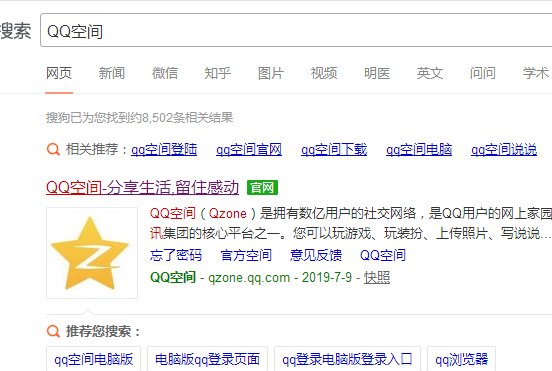Switch to the 新闻 tab
552x371 pixels.
point(112,73)
